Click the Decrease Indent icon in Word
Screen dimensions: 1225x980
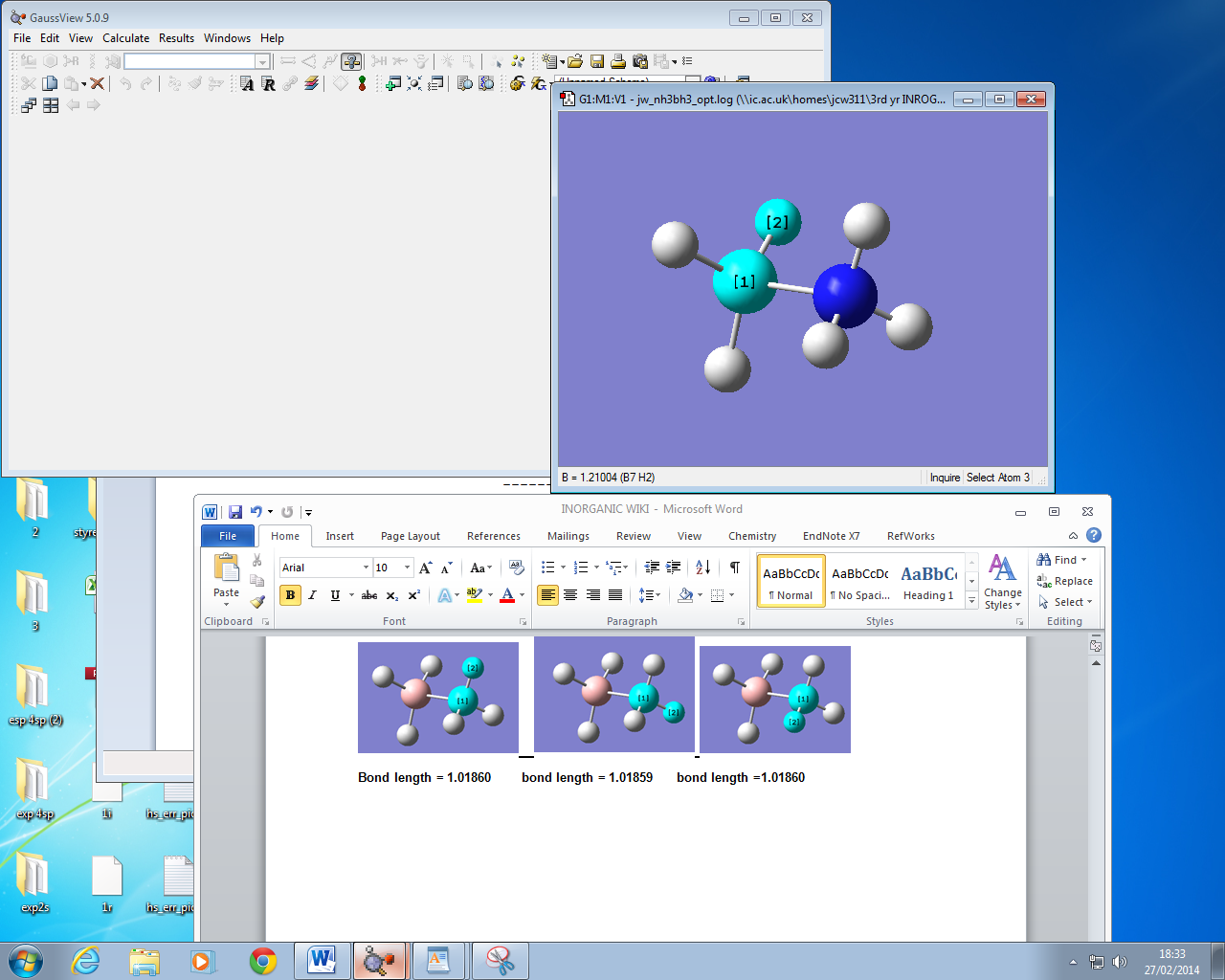pyautogui.click(x=652, y=568)
